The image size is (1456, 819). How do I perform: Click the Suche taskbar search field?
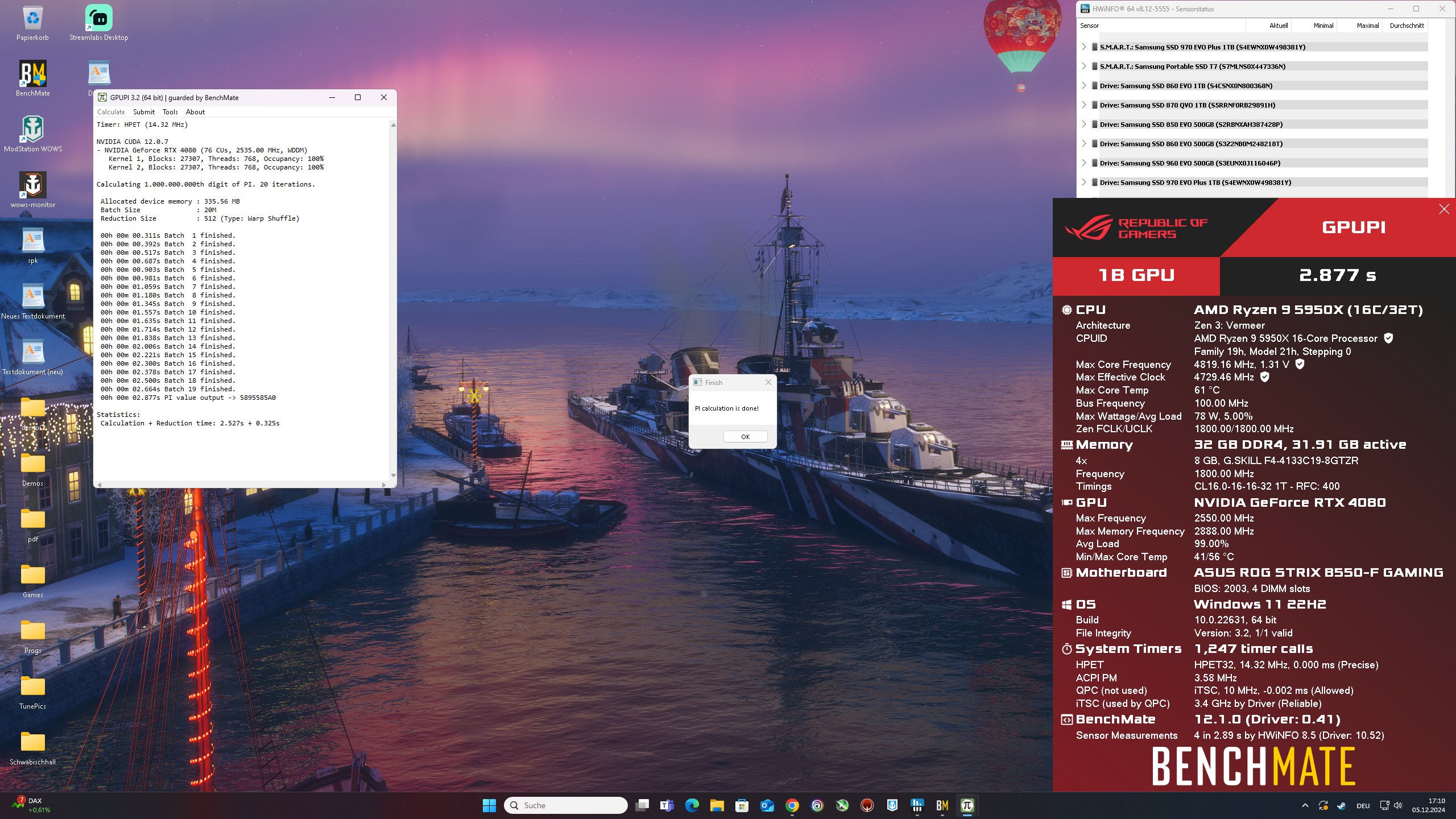pos(565,805)
